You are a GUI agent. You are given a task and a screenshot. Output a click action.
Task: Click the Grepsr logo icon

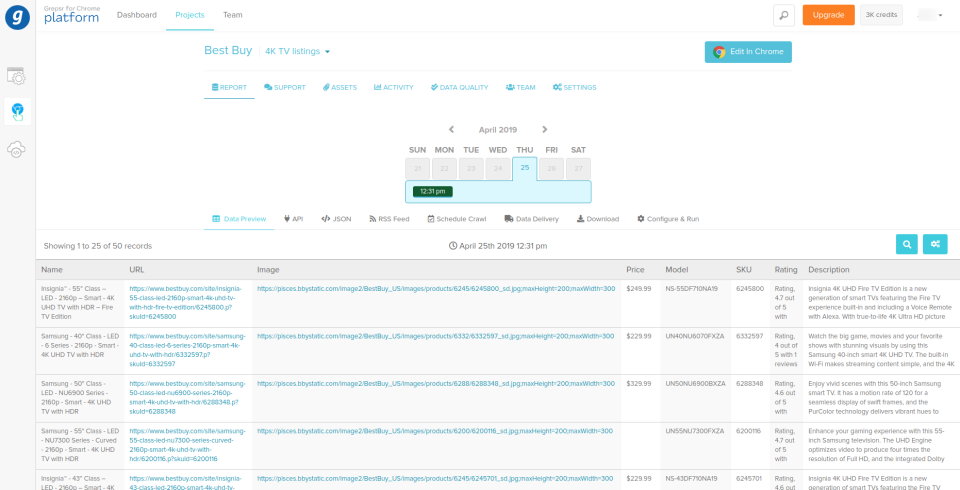pos(17,17)
